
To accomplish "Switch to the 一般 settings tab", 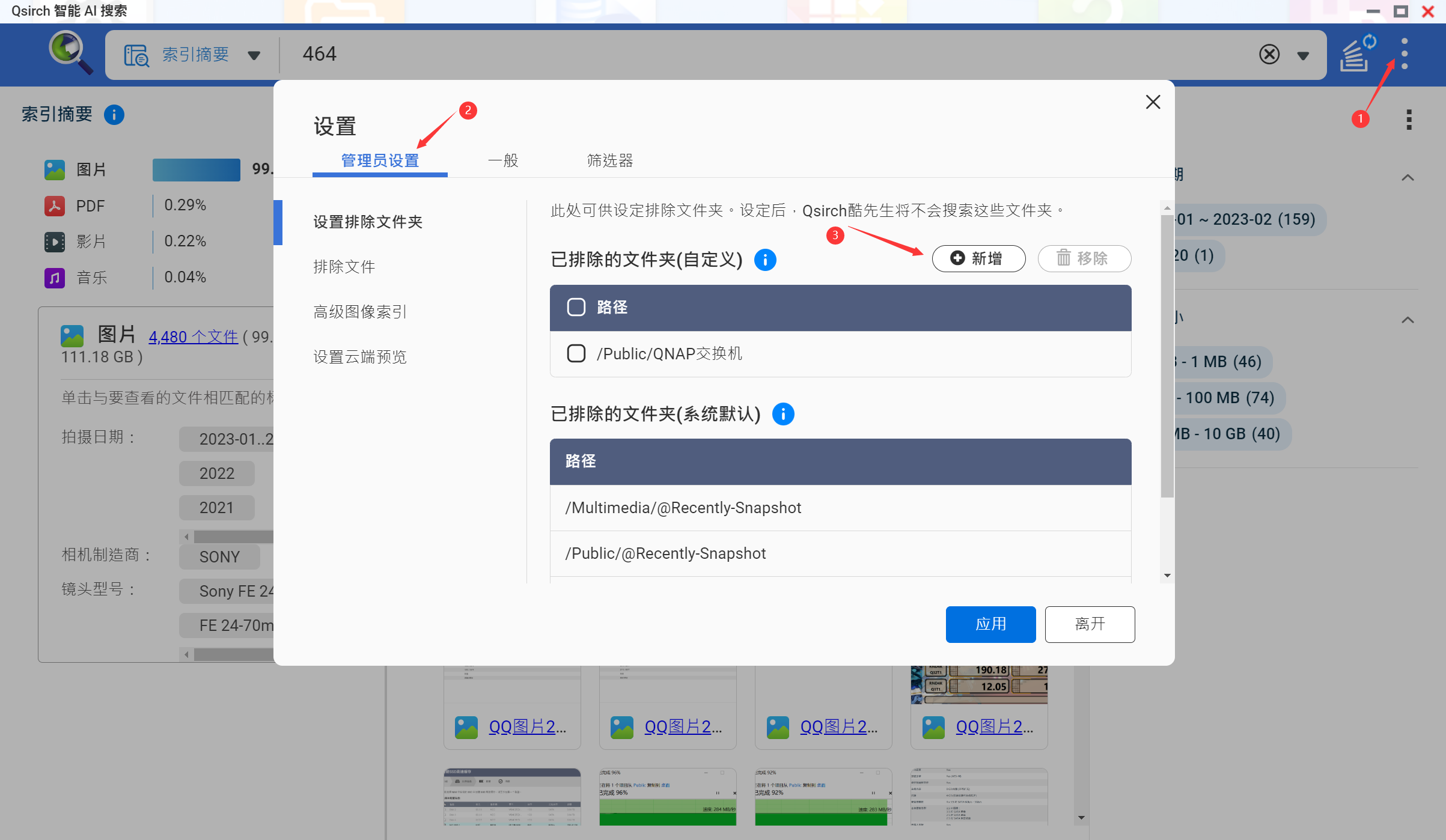I will [x=503, y=160].
